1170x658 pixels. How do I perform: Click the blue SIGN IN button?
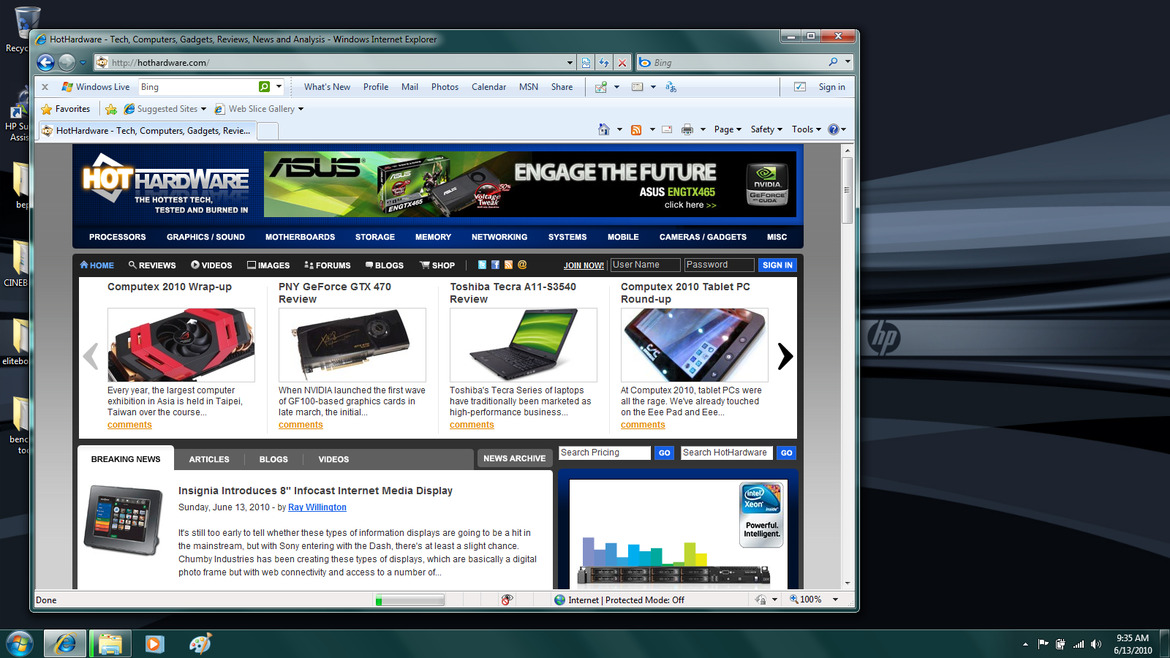(x=777, y=265)
